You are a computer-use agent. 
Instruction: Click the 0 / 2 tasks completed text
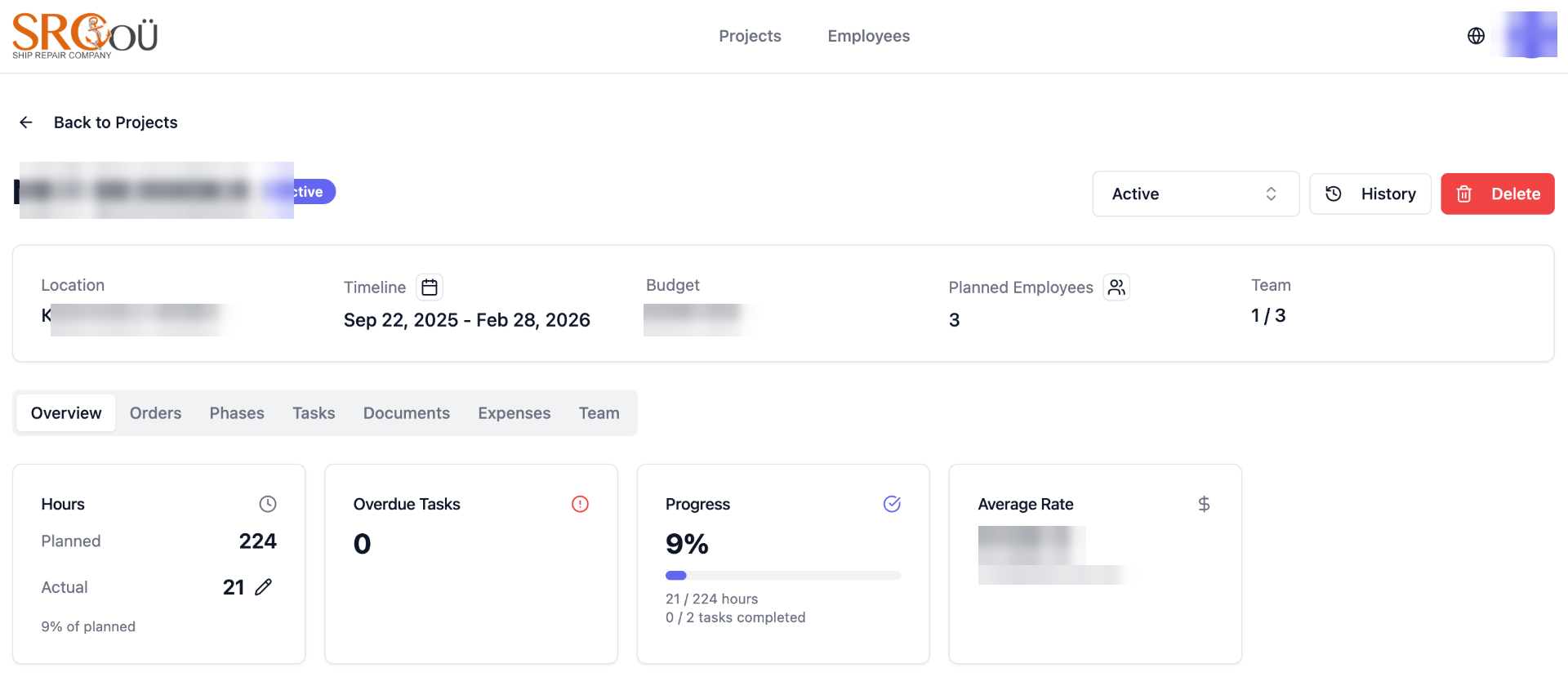[x=736, y=617]
